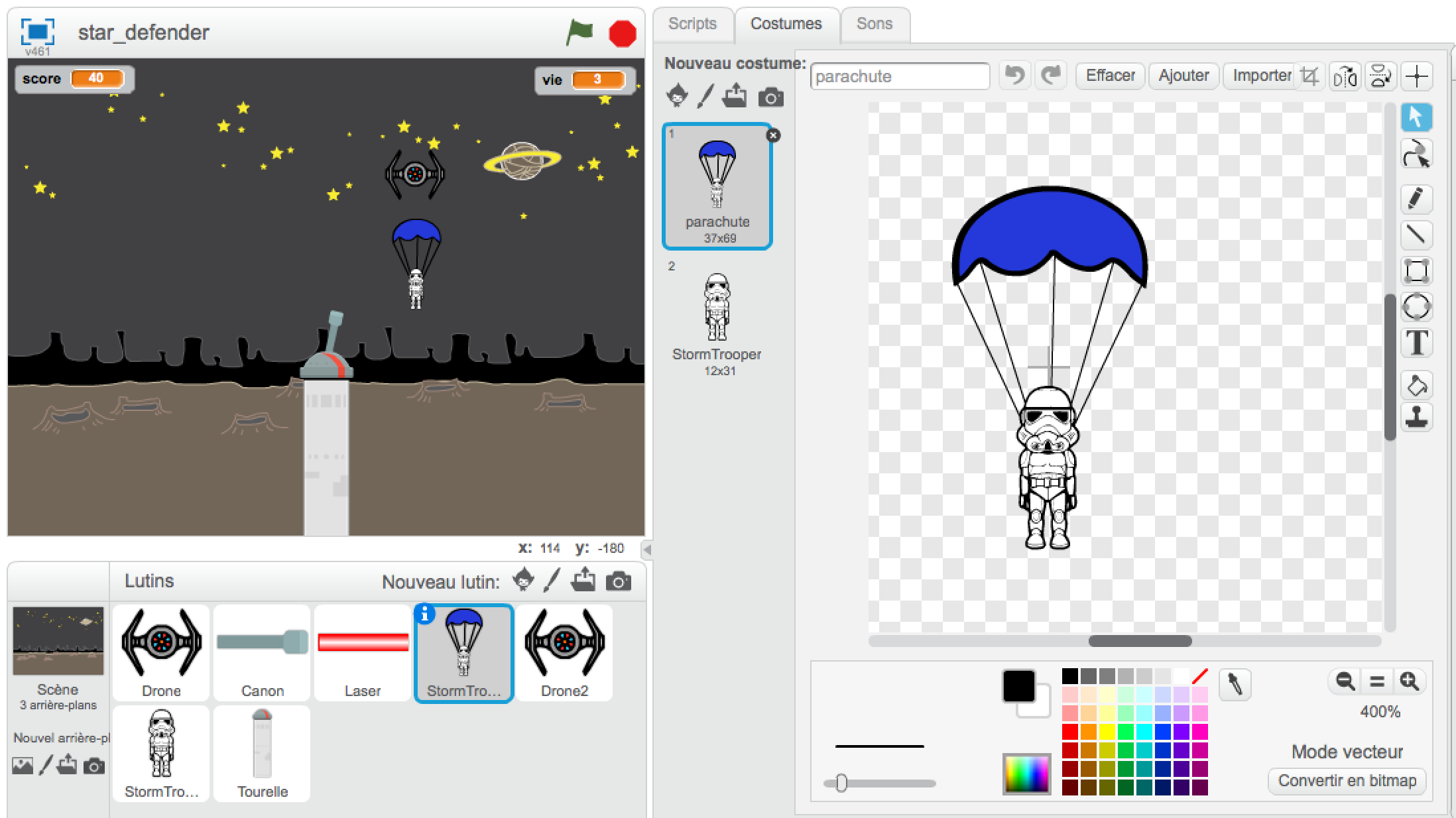Select the Fill bucket tool

1416,385
